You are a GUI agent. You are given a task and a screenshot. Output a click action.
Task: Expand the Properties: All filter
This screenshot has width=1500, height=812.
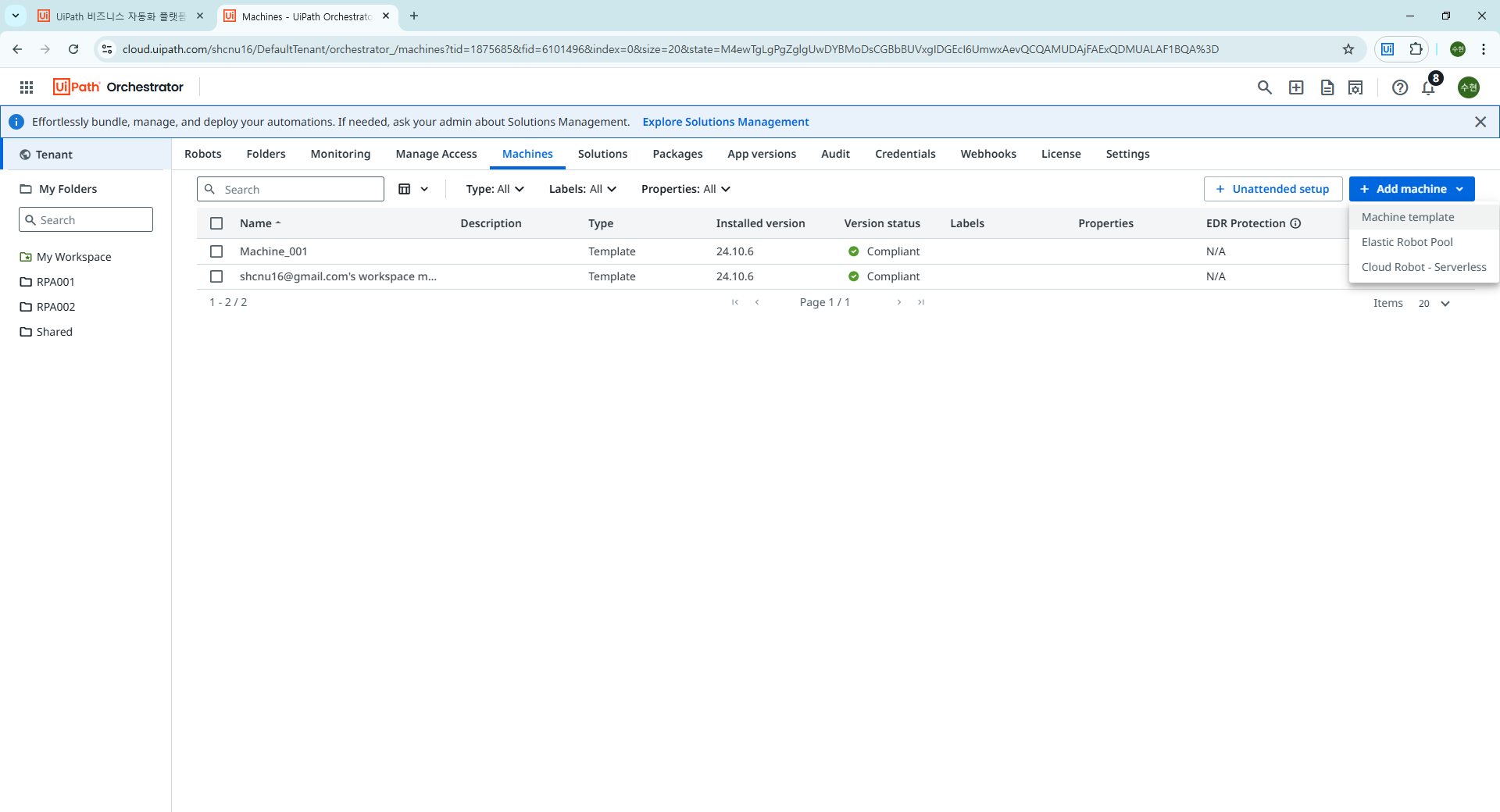[x=686, y=189]
